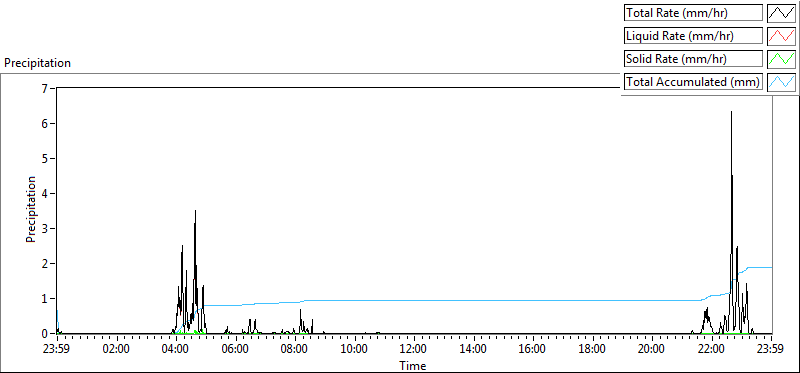Image resolution: width=800 pixels, height=373 pixels.
Task: Click the Time x-axis label
Action: 413,365
